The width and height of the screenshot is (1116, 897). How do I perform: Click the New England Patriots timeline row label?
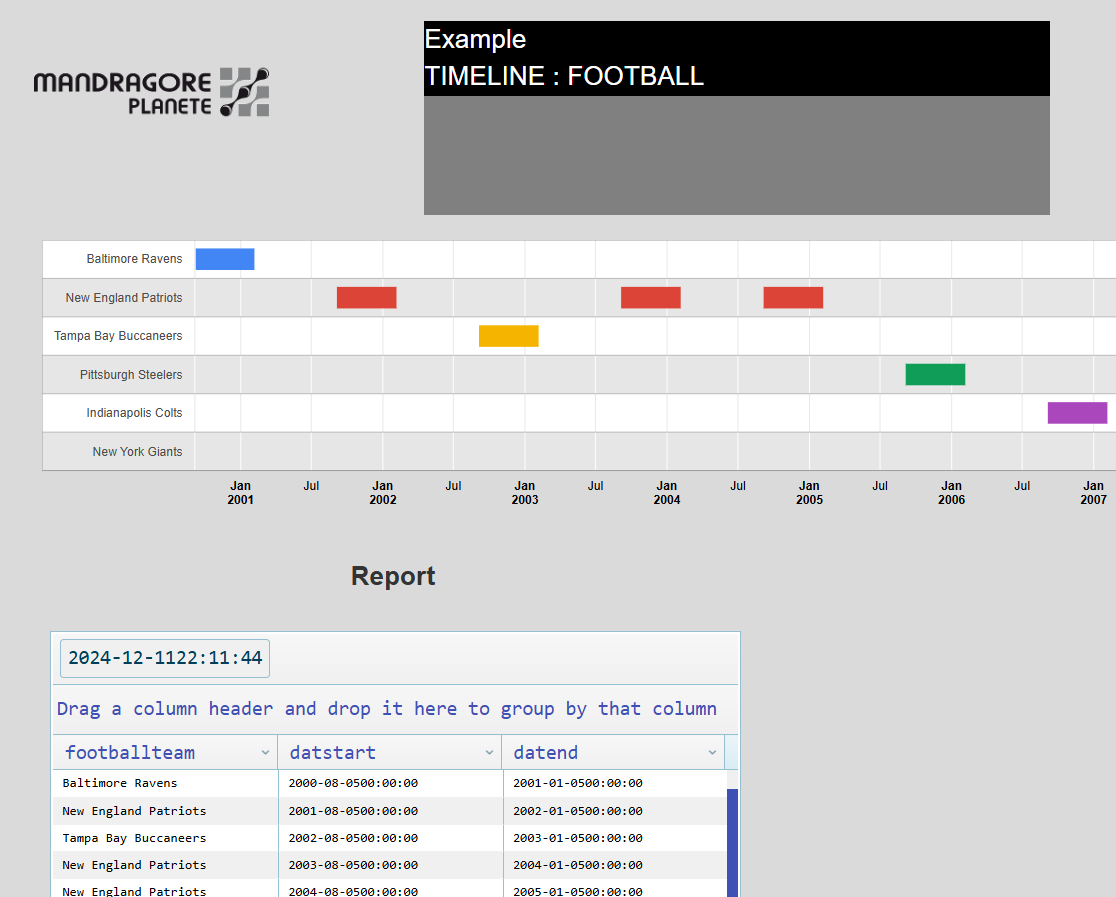[124, 298]
